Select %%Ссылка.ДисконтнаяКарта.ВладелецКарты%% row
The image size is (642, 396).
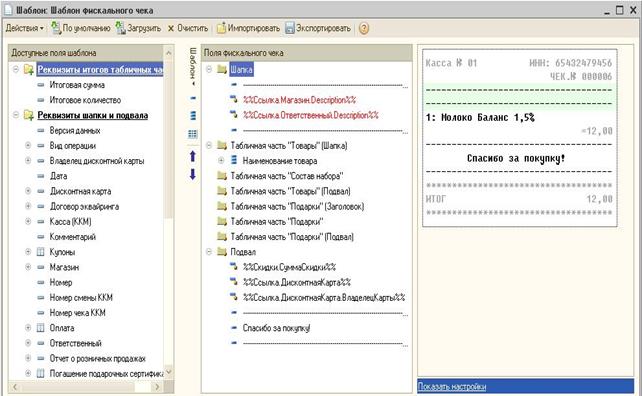tap(324, 297)
